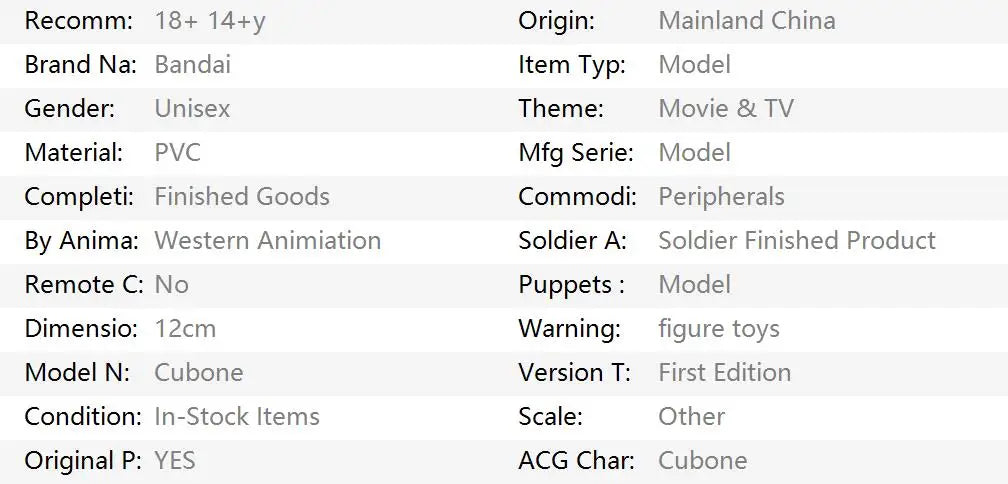Select the Finished Goods value

coord(241,197)
